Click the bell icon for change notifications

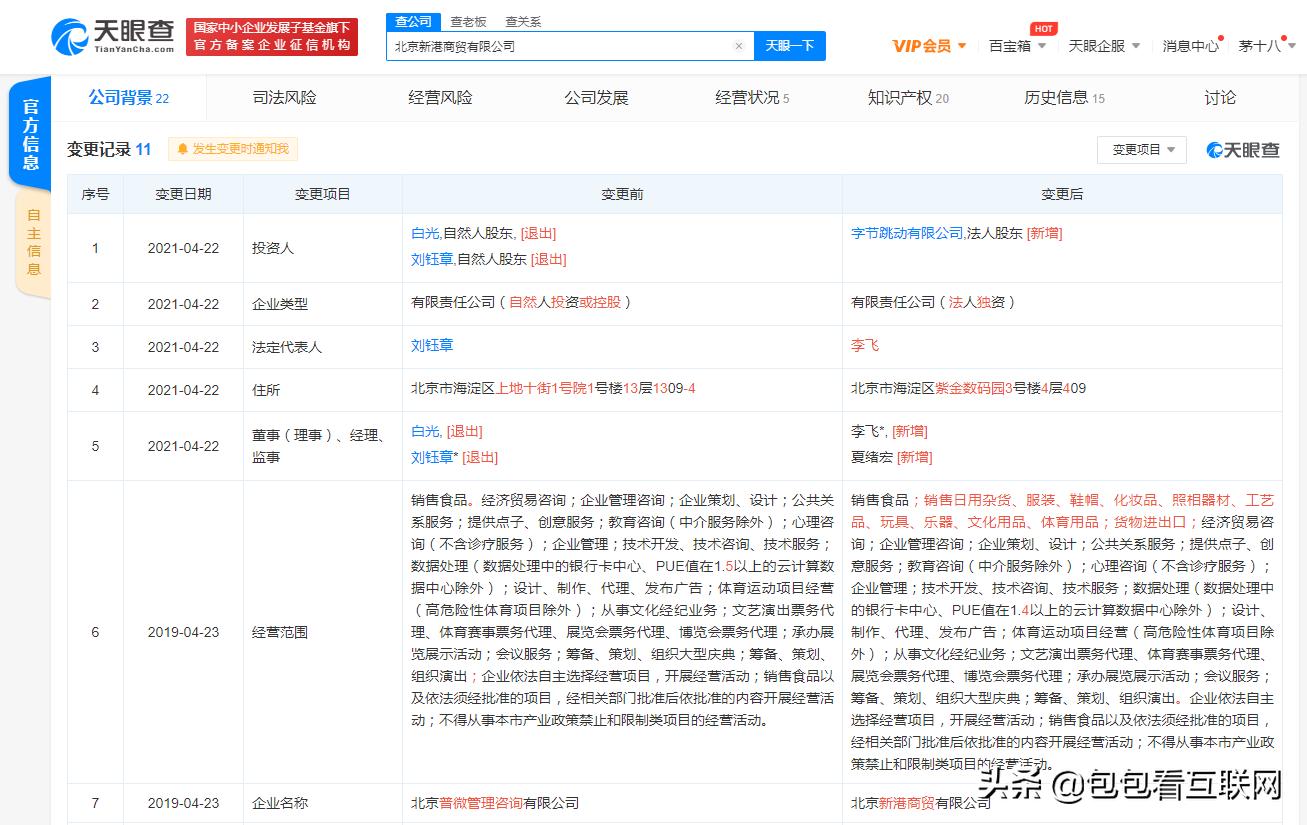[x=181, y=148]
